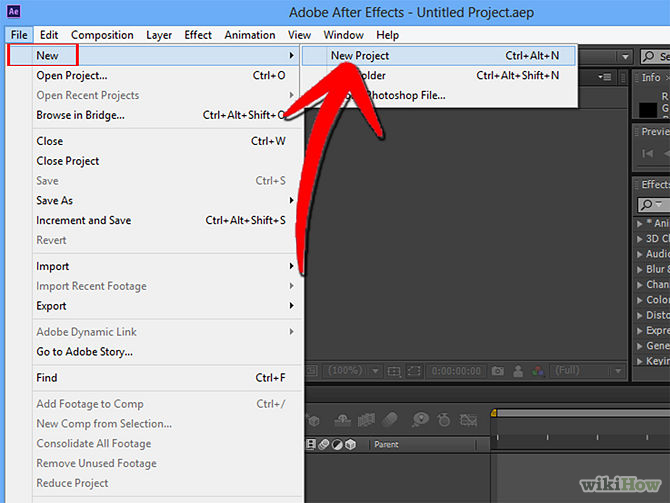This screenshot has height=503, width=670.
Task: Expand the 3D Channel effects category
Action: 640,239
